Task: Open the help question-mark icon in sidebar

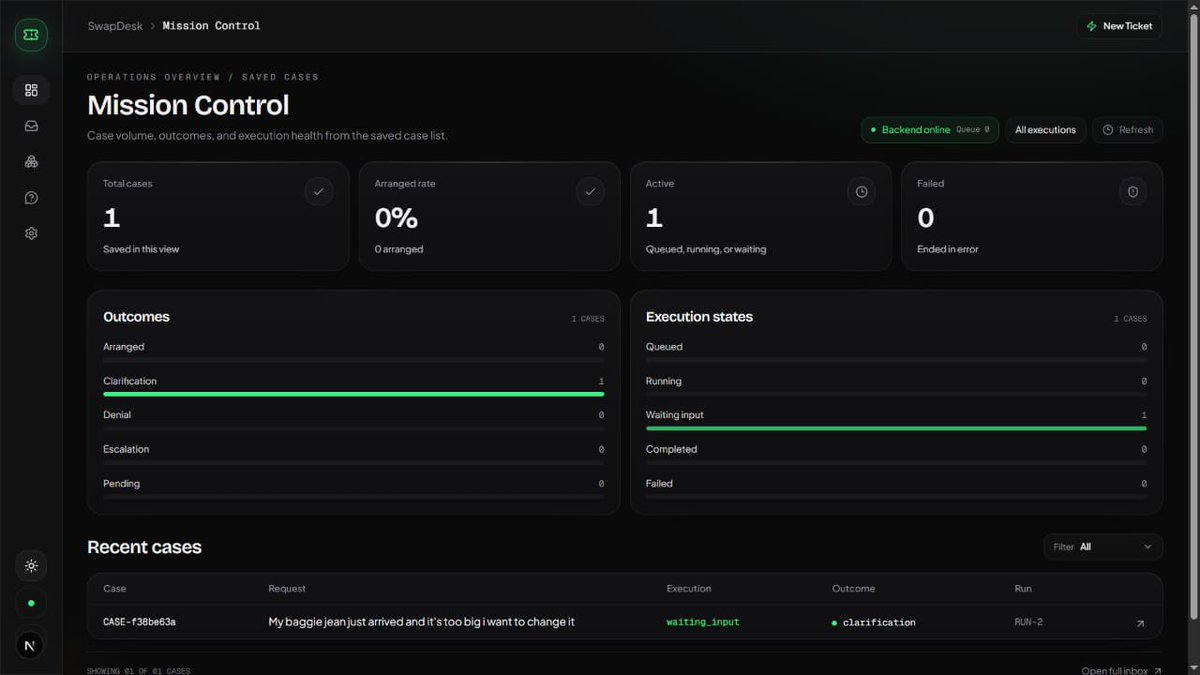Action: [31, 198]
